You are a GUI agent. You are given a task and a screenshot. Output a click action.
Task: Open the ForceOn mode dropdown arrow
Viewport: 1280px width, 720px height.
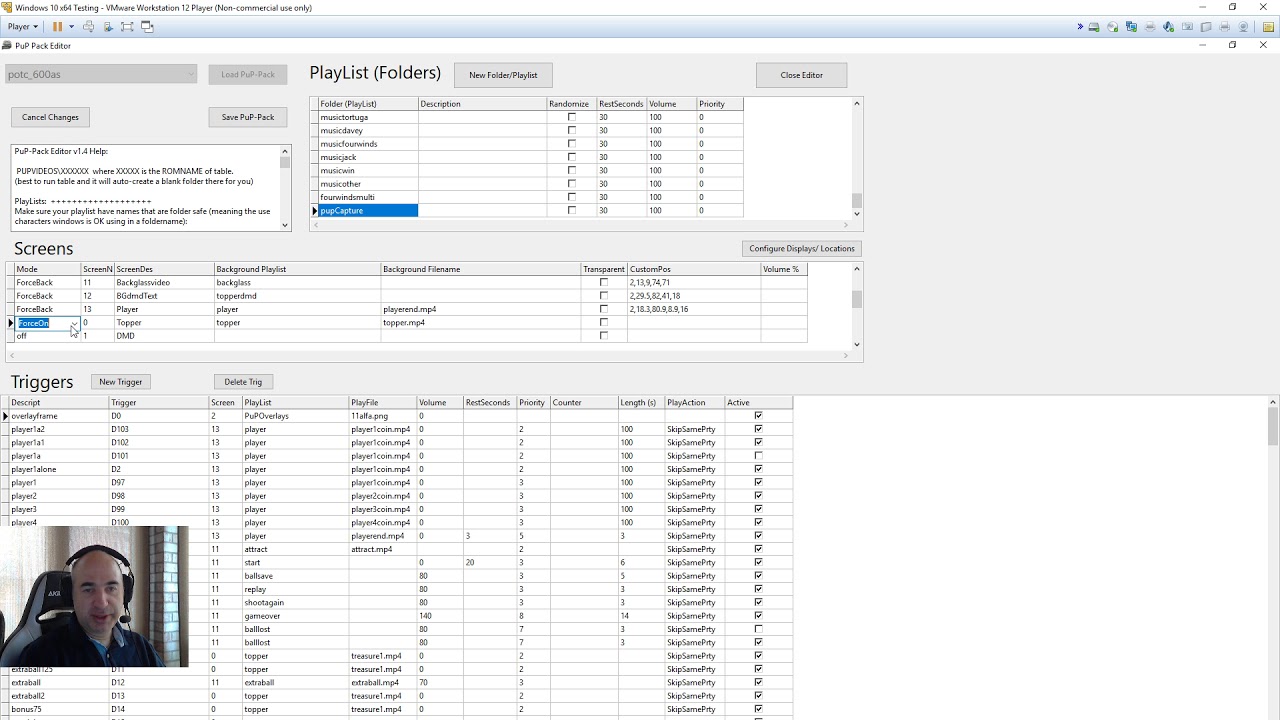click(74, 323)
